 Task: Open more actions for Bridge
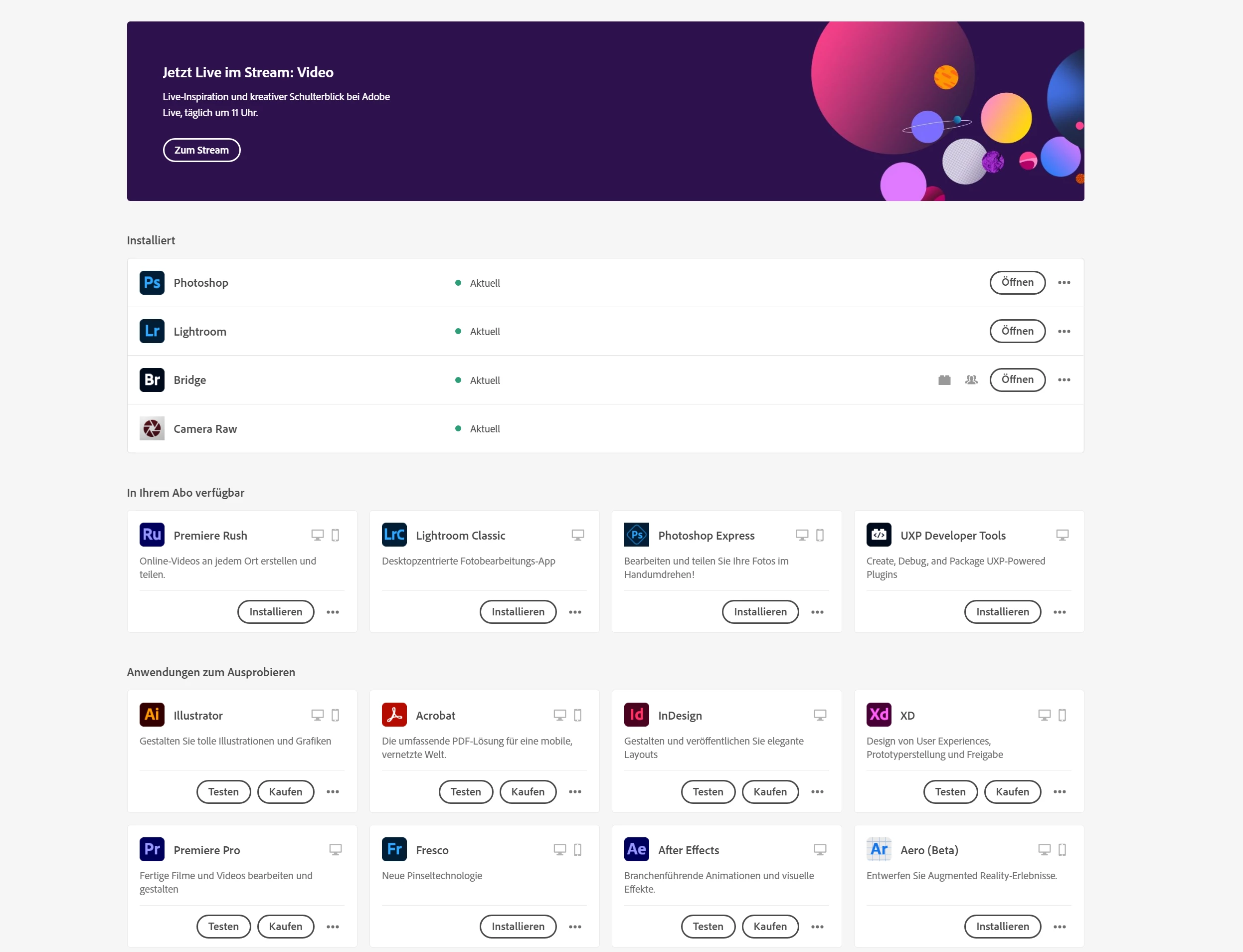coord(1064,380)
